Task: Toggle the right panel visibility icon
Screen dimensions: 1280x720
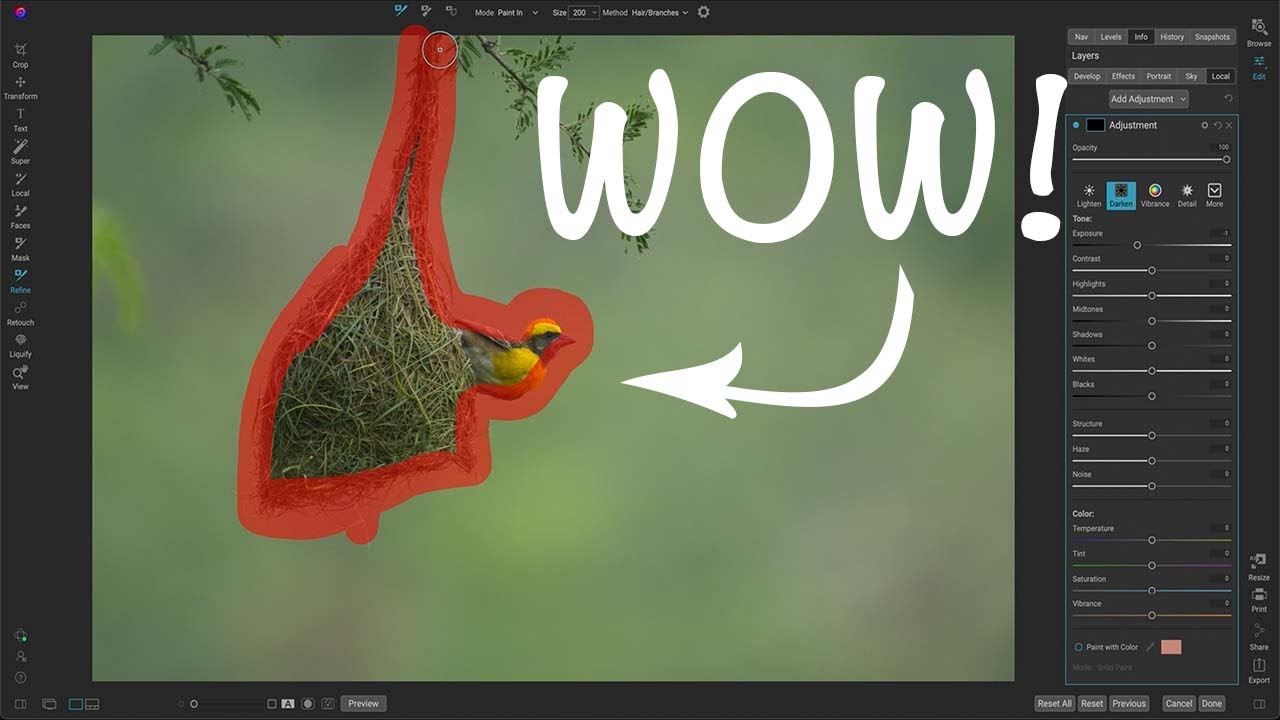Action: click(1259, 704)
